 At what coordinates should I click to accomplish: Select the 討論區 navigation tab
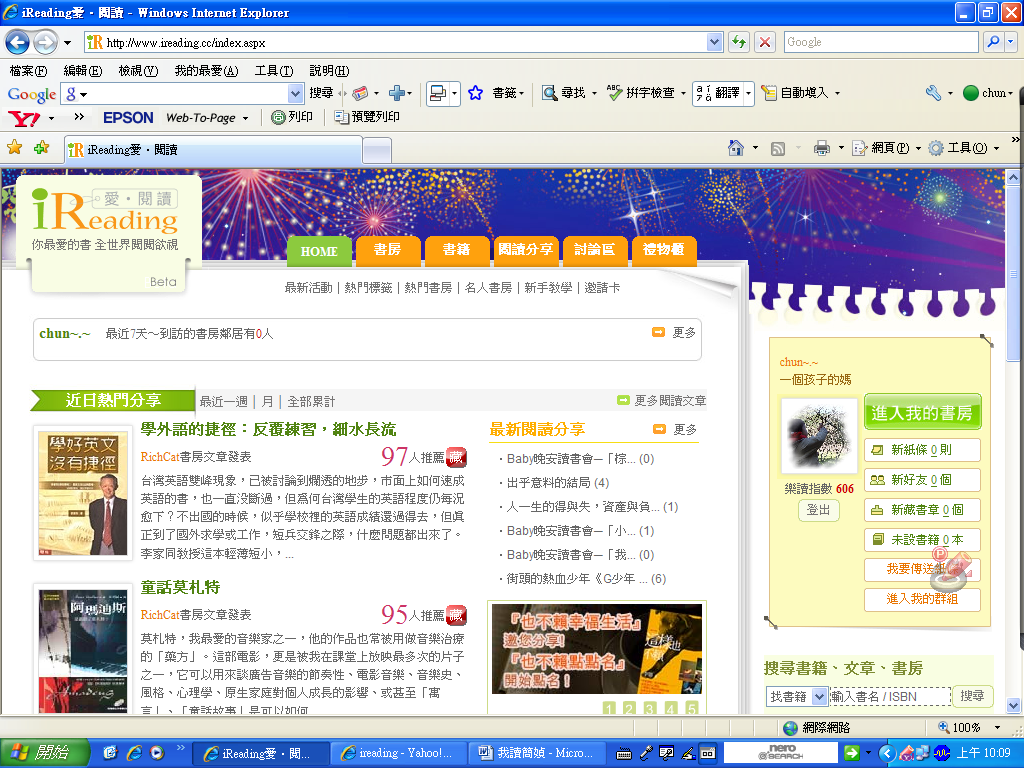click(594, 251)
